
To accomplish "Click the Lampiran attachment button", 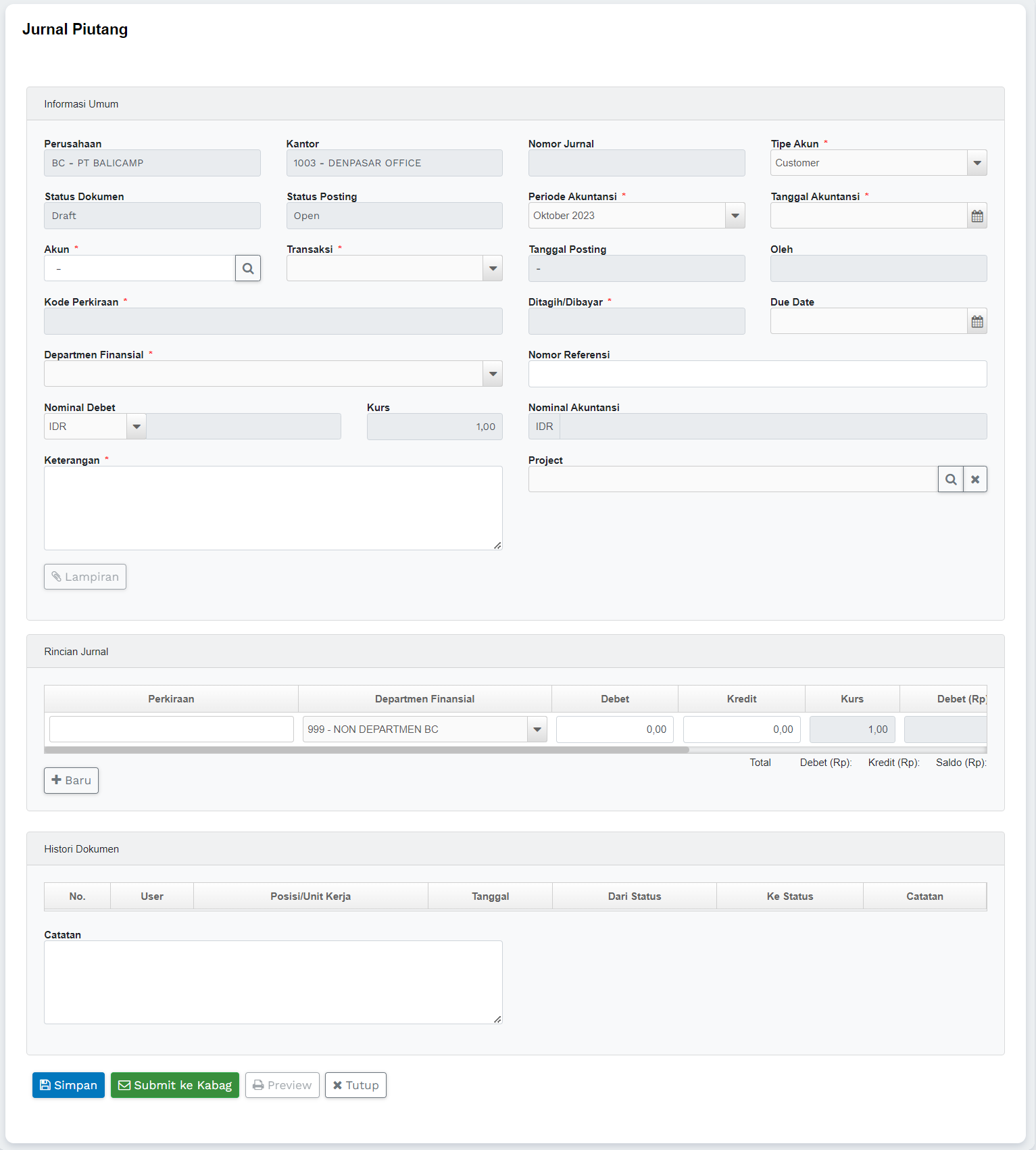I will coord(85,577).
